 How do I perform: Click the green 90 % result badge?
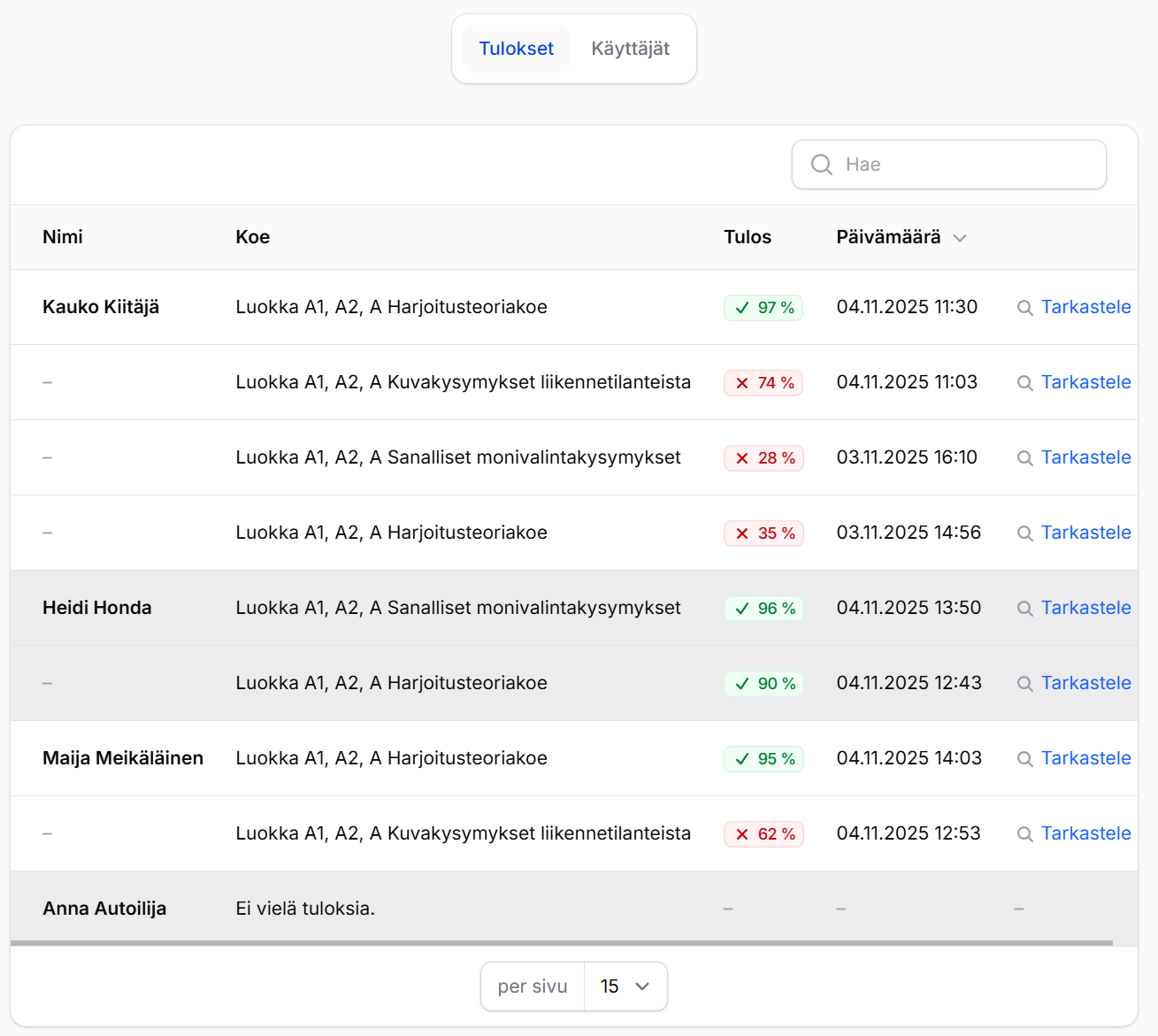coord(763,684)
